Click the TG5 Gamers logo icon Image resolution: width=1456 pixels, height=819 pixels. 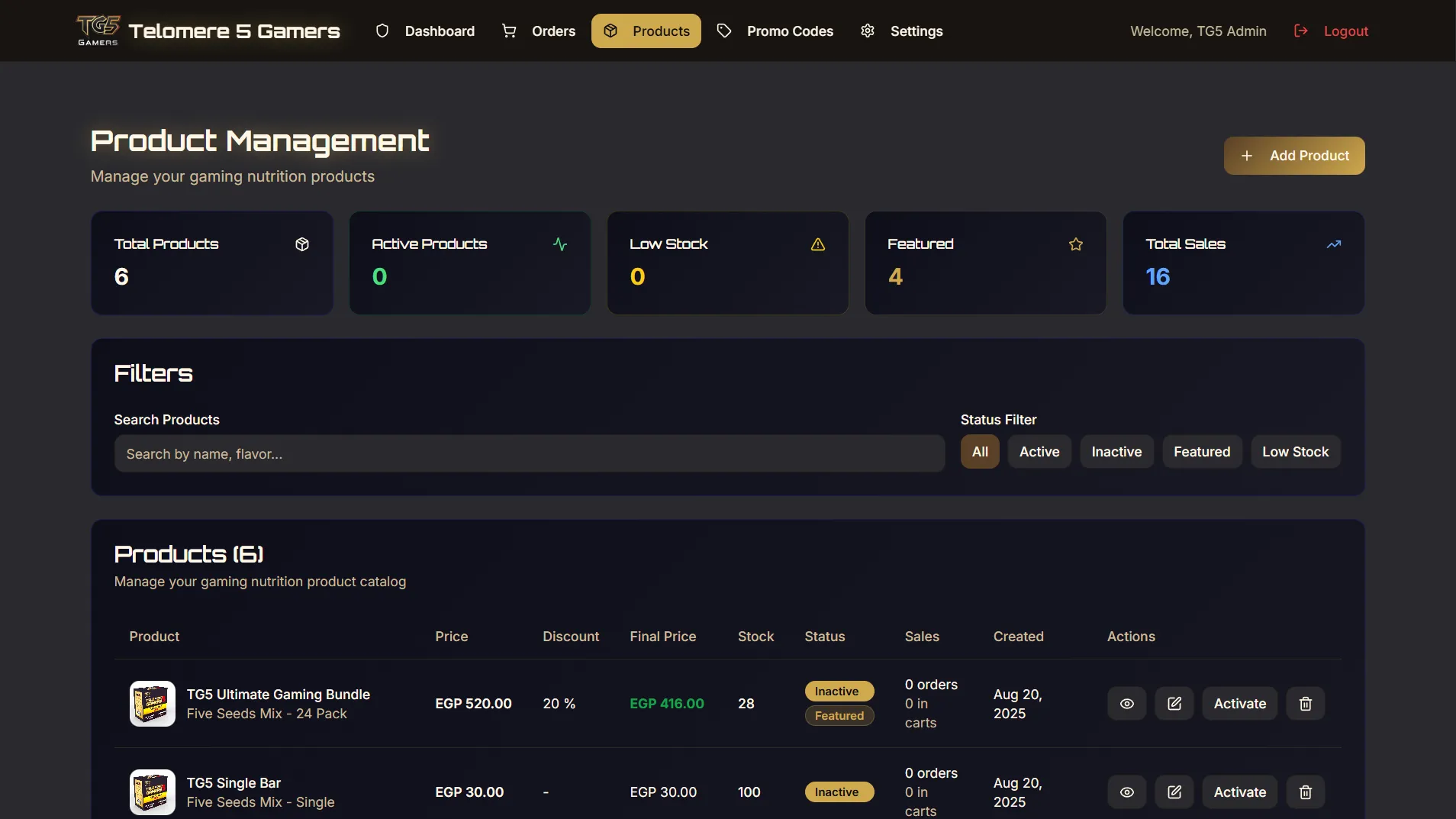tap(98, 31)
